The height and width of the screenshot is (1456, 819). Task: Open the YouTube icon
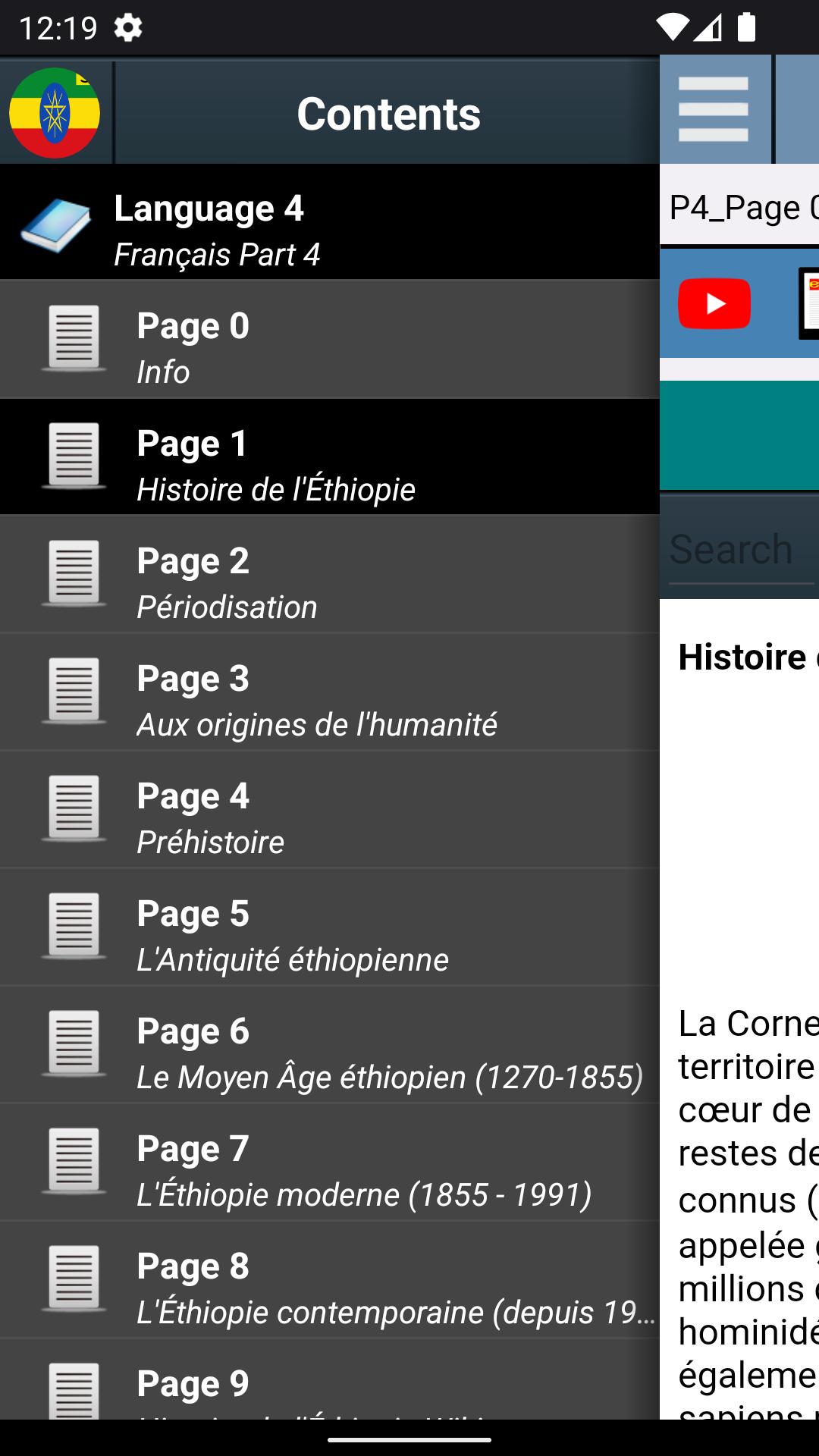pyautogui.click(x=714, y=303)
